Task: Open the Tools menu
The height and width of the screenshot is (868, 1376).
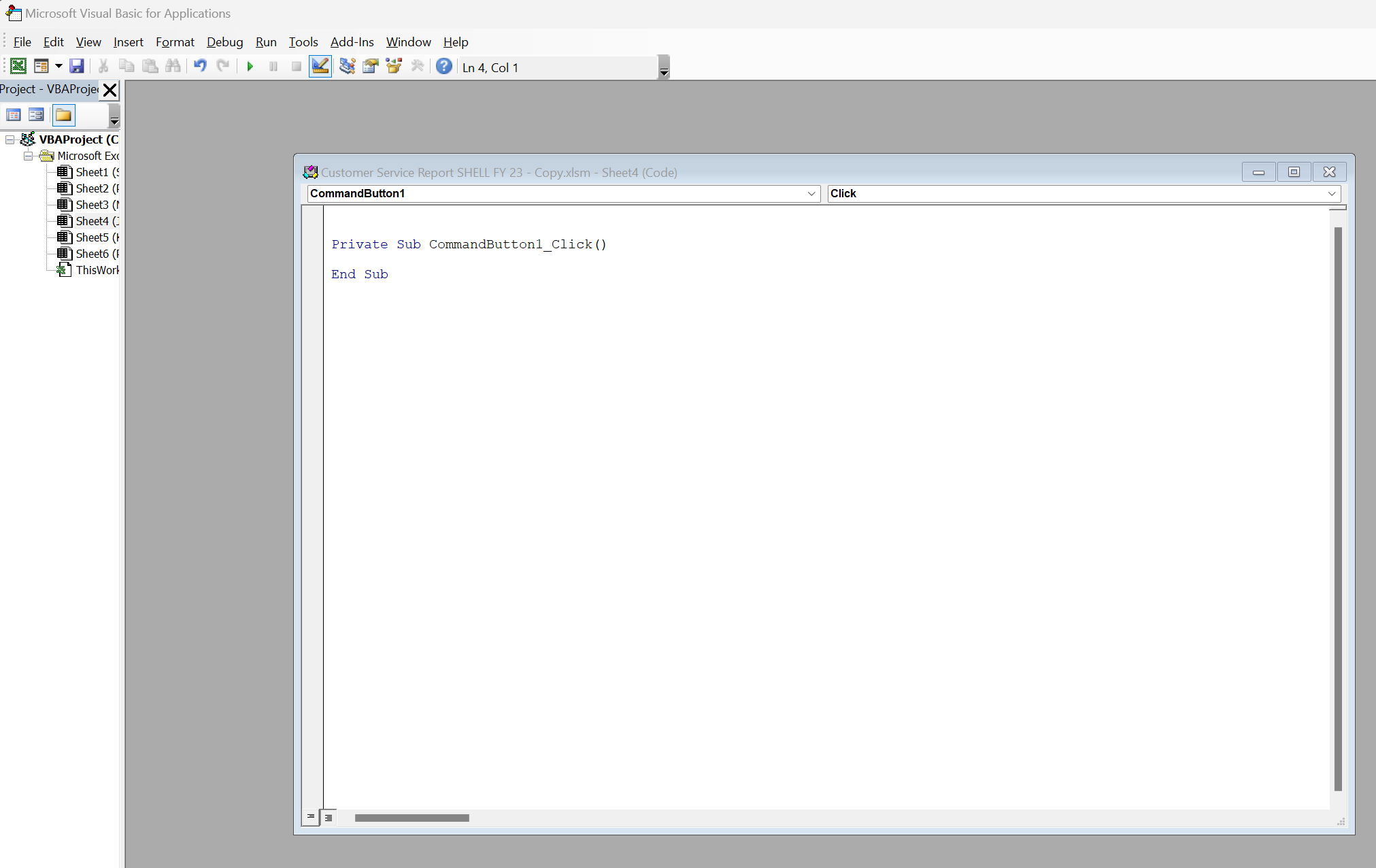Action: [x=303, y=41]
